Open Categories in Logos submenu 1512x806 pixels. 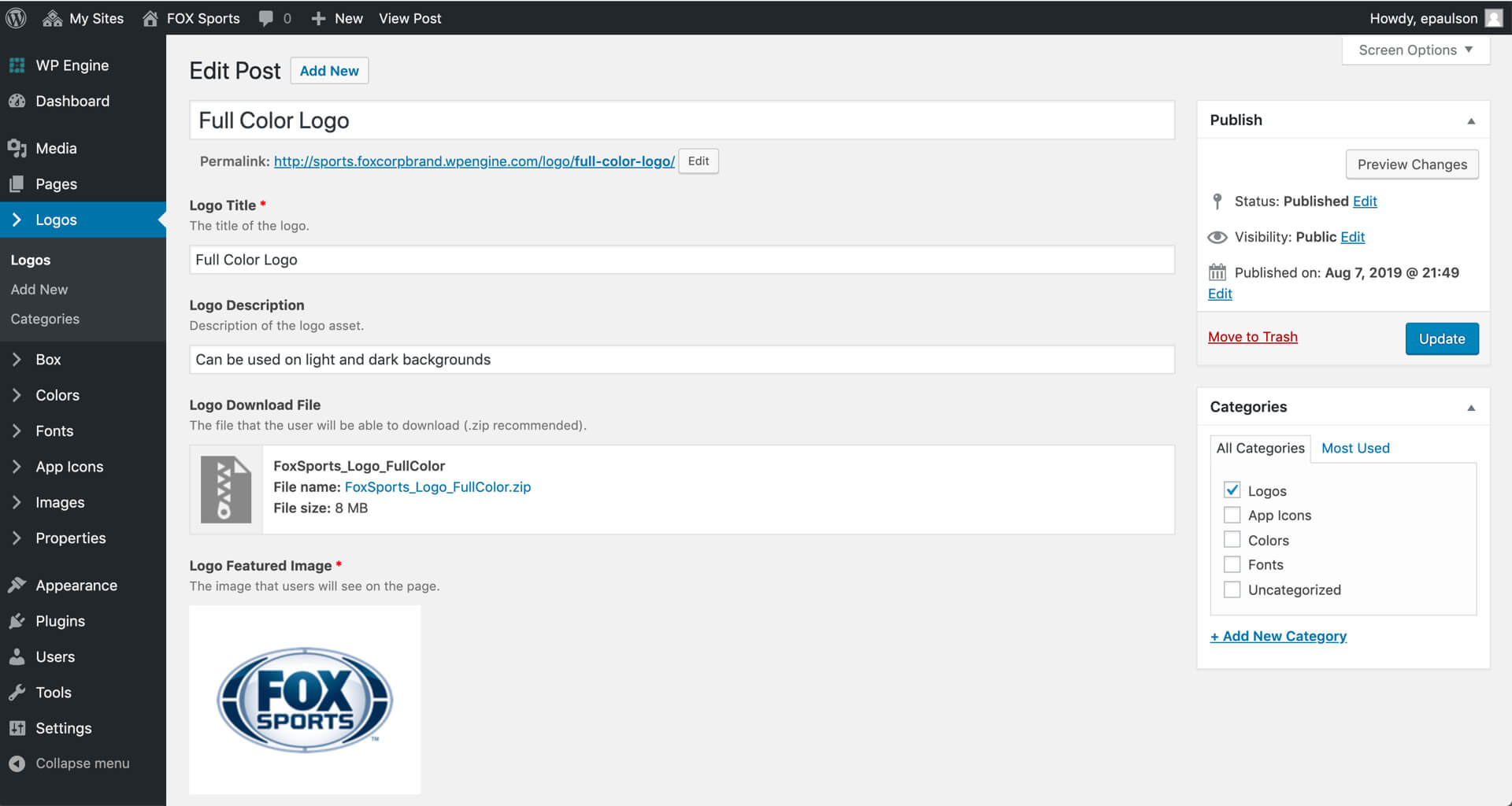pos(45,319)
